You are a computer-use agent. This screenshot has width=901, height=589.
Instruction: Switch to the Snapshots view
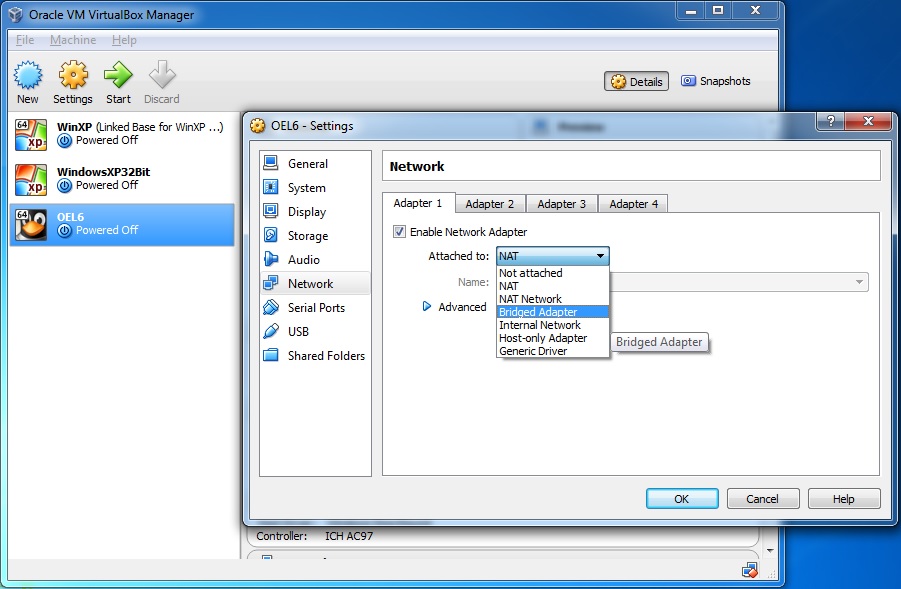pos(716,81)
